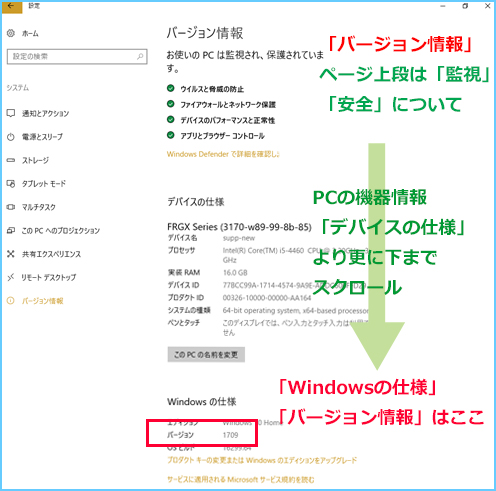Restore down the settings window

click(465, 6)
